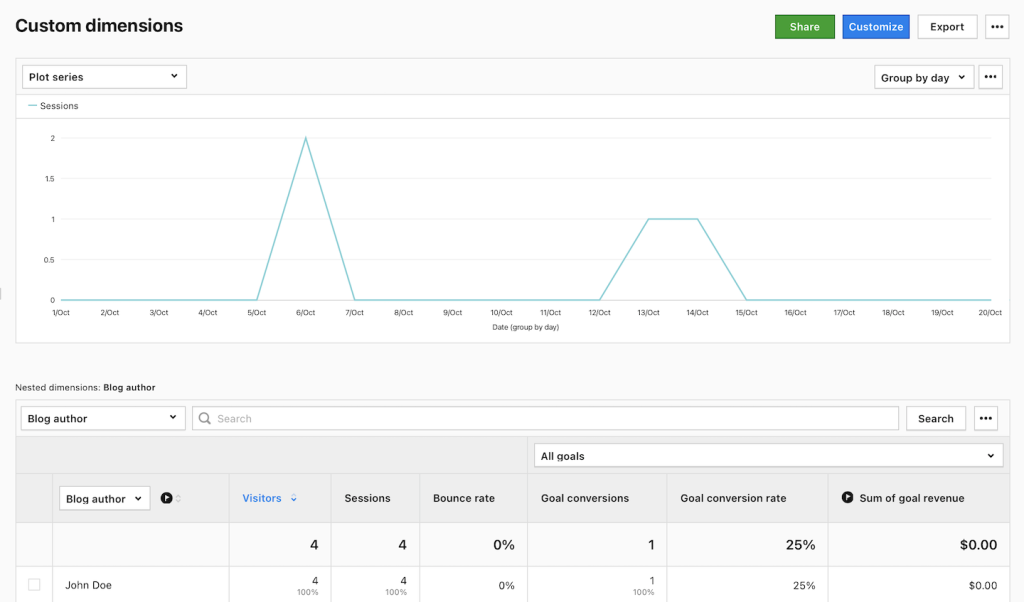Open the chart's more options ellipsis
The image size is (1024, 602).
(990, 77)
